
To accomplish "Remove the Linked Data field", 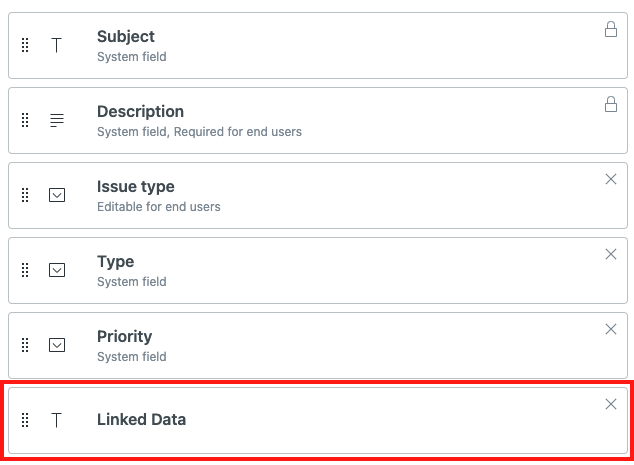I will pyautogui.click(x=611, y=404).
